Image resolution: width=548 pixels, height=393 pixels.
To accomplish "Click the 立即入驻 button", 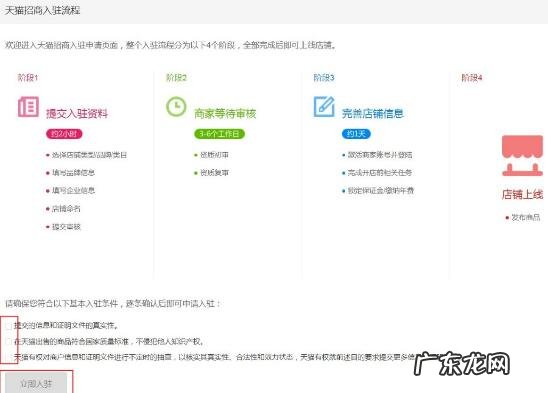I will pos(36,384).
